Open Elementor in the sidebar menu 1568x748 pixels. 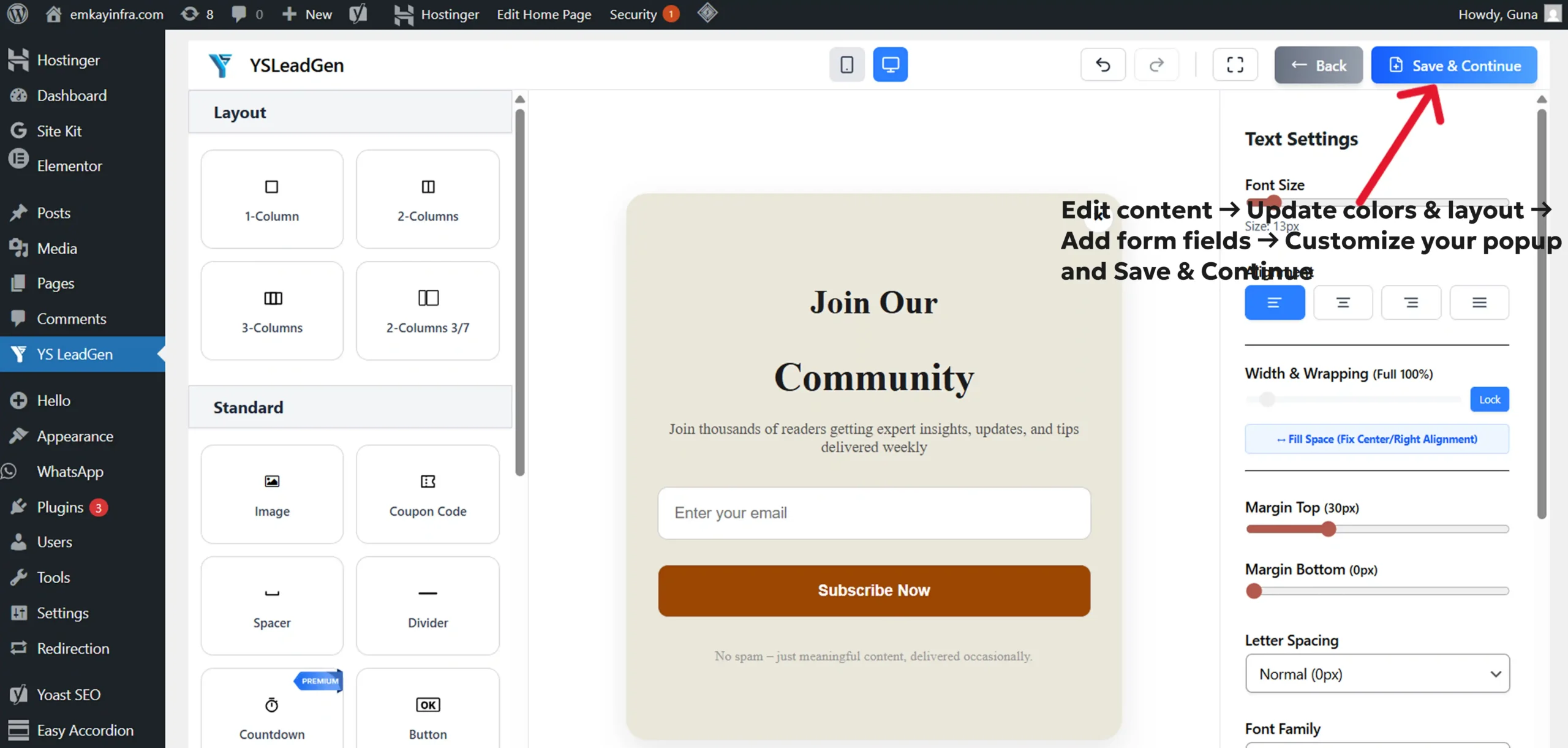click(69, 165)
